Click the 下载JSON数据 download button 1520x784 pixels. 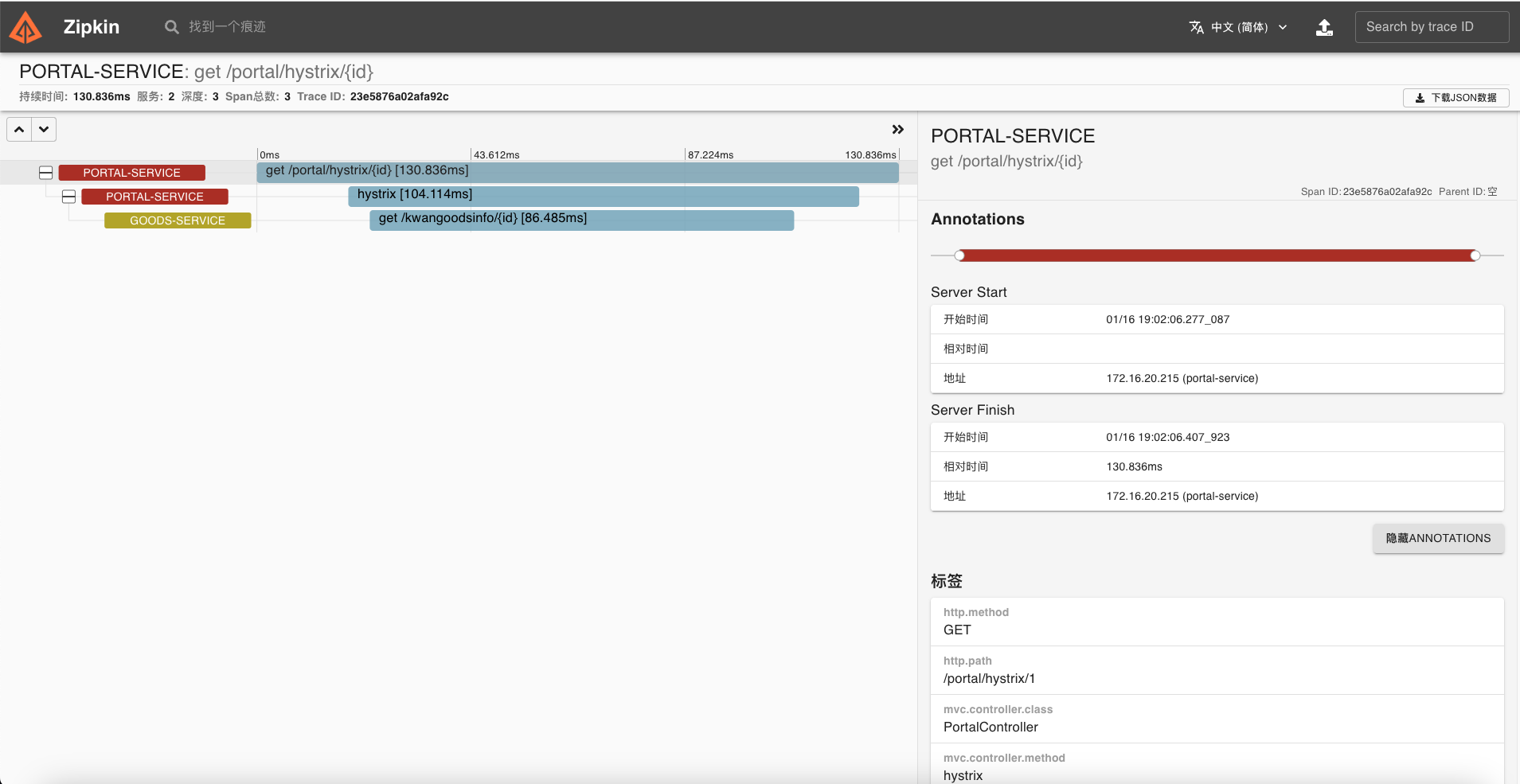point(1456,98)
